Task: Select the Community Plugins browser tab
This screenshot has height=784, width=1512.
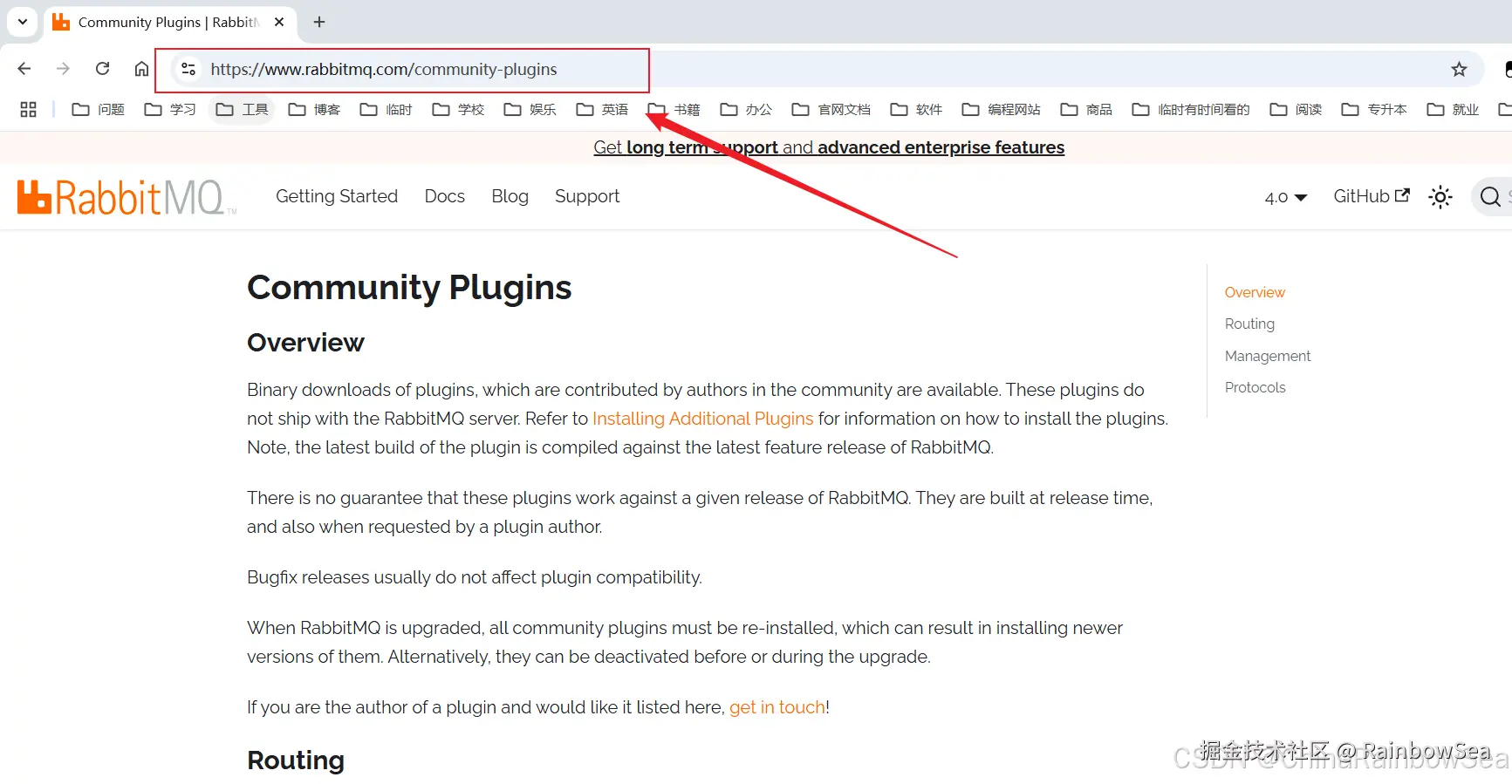Action: (x=169, y=22)
